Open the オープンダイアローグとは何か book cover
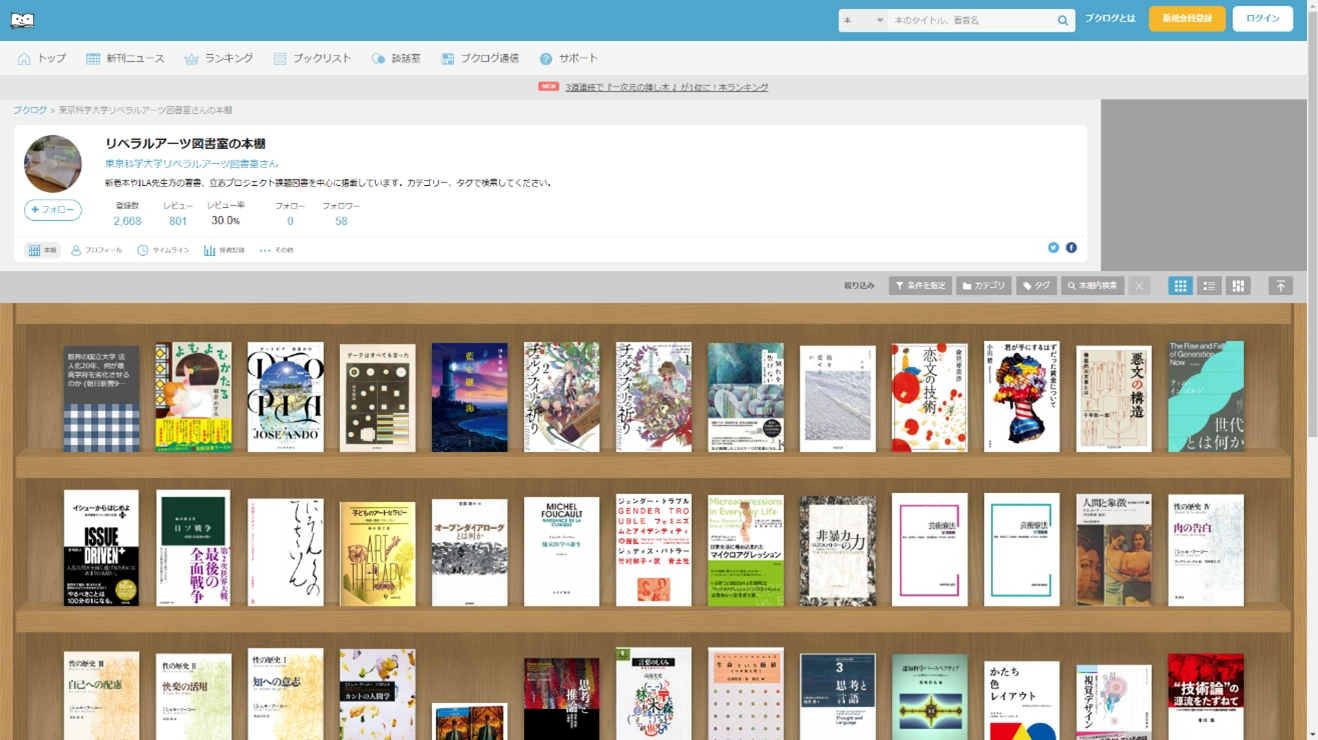This screenshot has width=1318, height=740. point(469,552)
